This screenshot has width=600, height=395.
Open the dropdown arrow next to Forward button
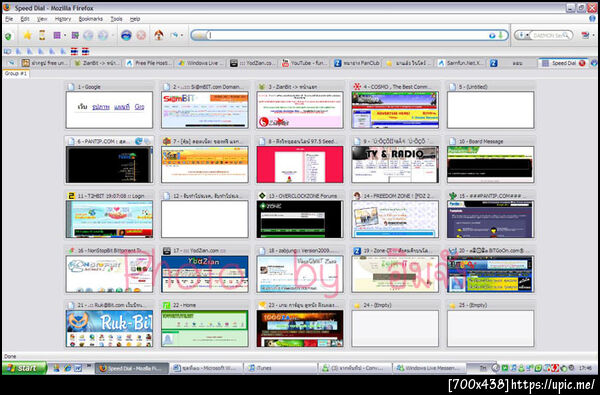point(112,36)
